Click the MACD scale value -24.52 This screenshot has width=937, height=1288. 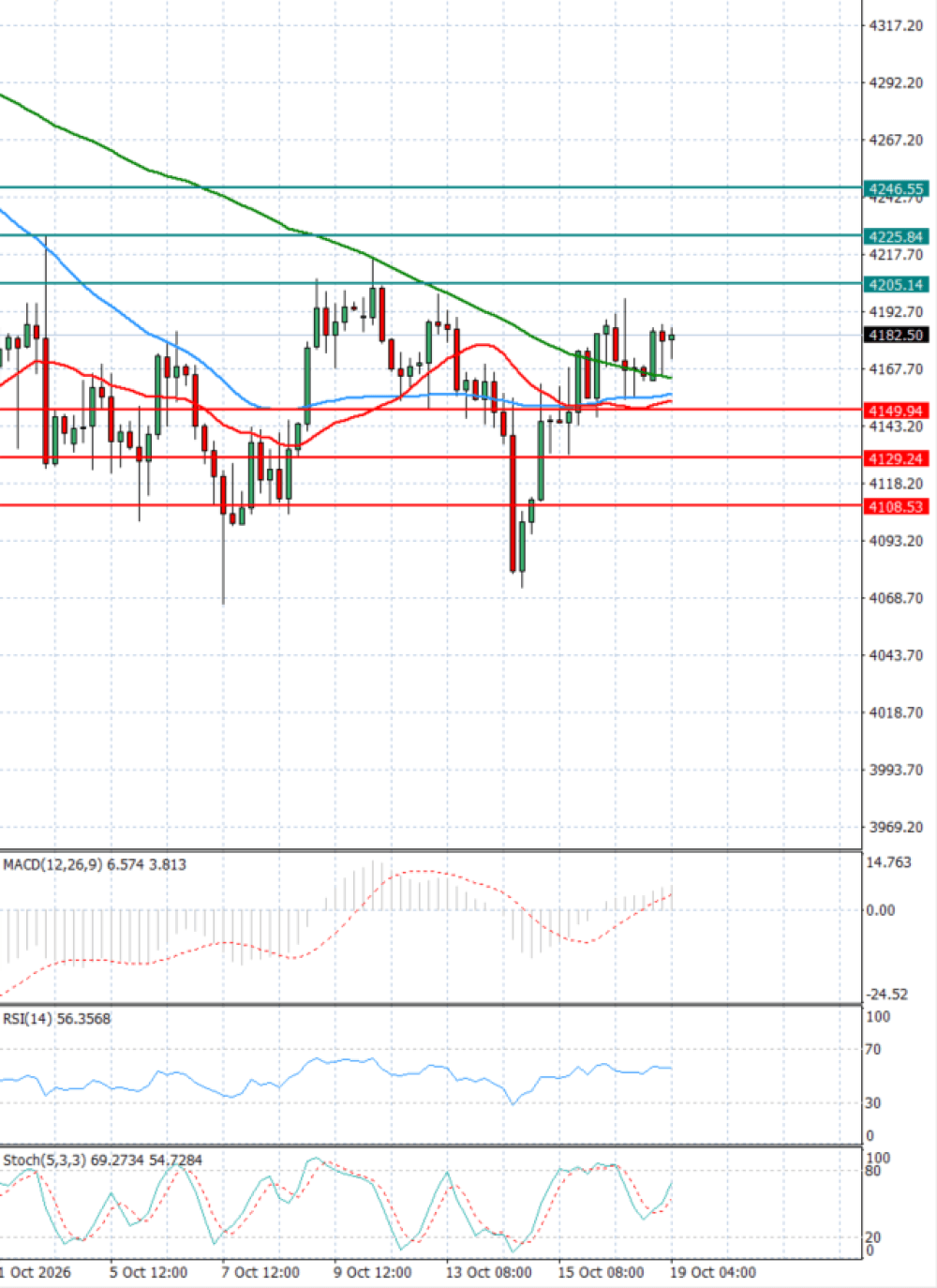(886, 995)
